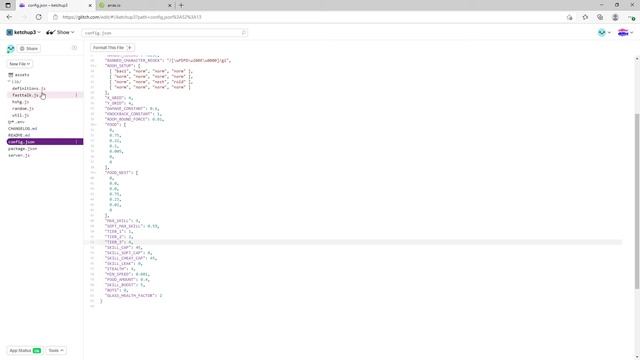Open the user avatar dropdown at top right
Screen dimensions: 640x360
coord(604,33)
